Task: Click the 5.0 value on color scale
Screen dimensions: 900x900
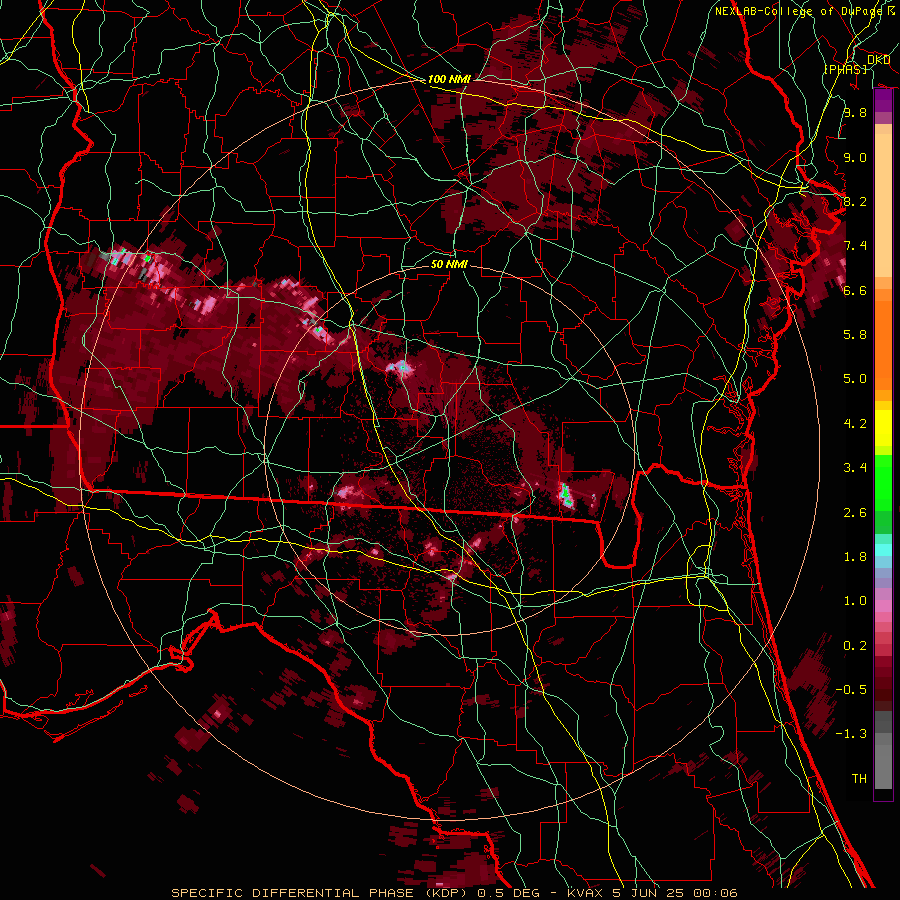Action: click(x=855, y=379)
